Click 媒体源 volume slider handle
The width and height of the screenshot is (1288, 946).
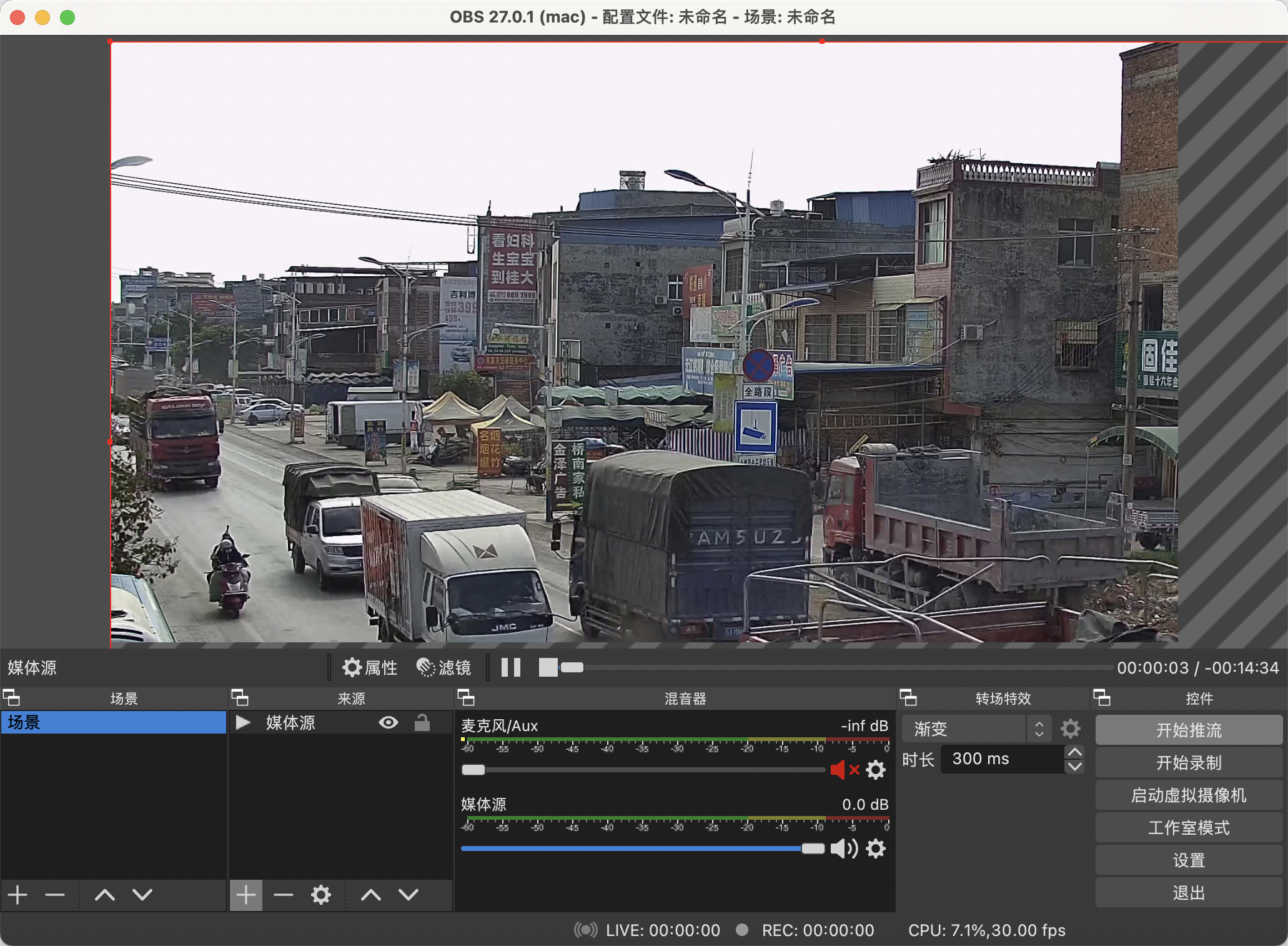(x=813, y=849)
